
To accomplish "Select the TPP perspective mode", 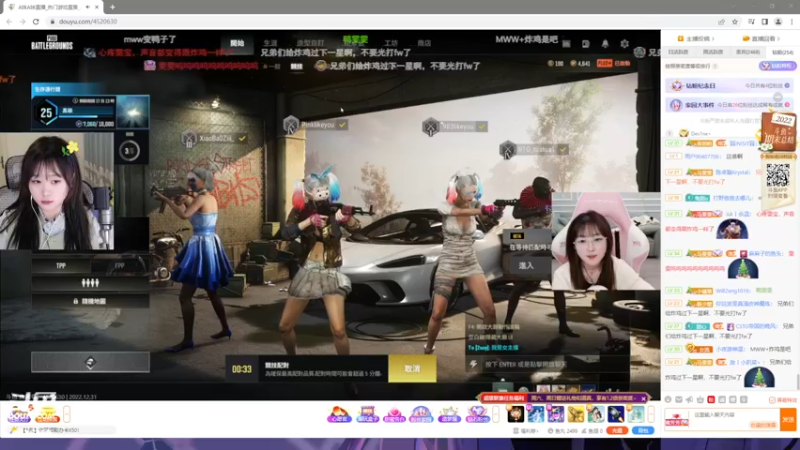I will coord(61,266).
